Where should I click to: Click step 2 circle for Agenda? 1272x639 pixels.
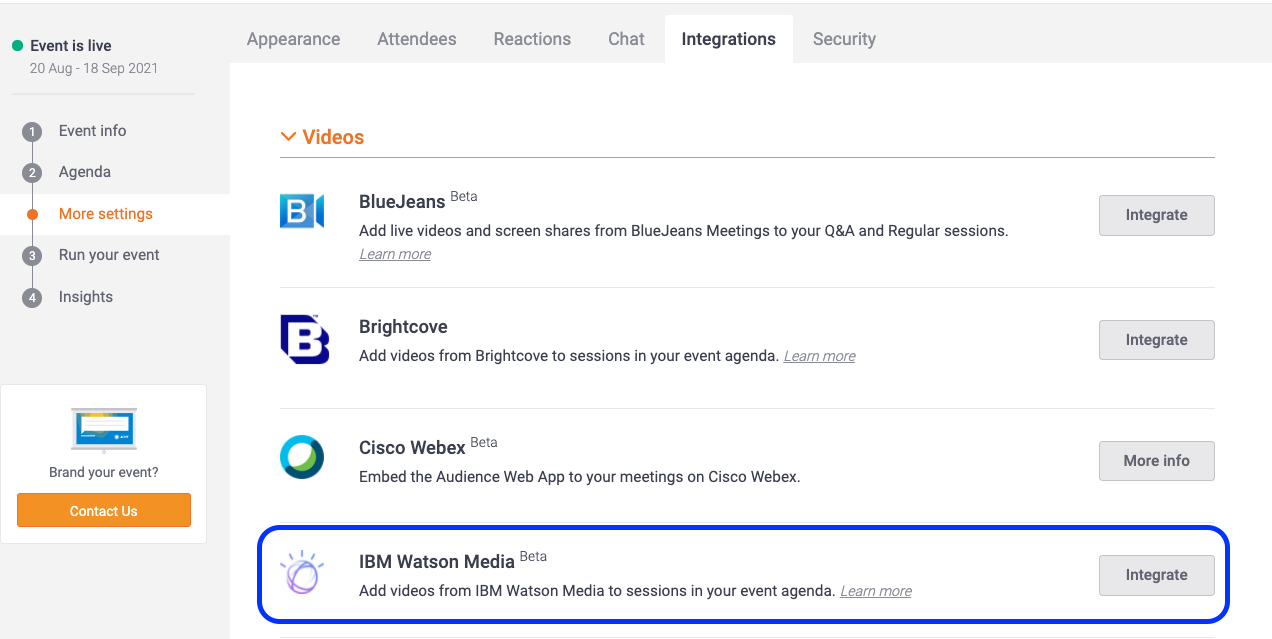pyautogui.click(x=32, y=173)
